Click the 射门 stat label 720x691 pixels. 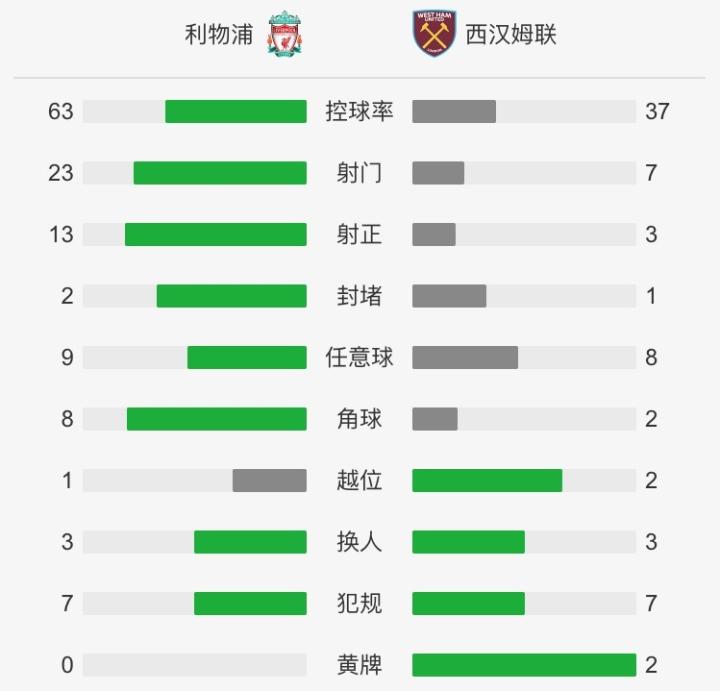[359, 173]
